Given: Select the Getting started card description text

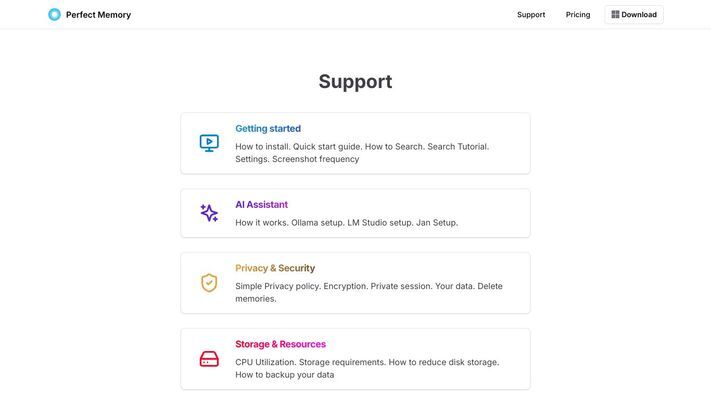Looking at the screenshot, I should 362,153.
